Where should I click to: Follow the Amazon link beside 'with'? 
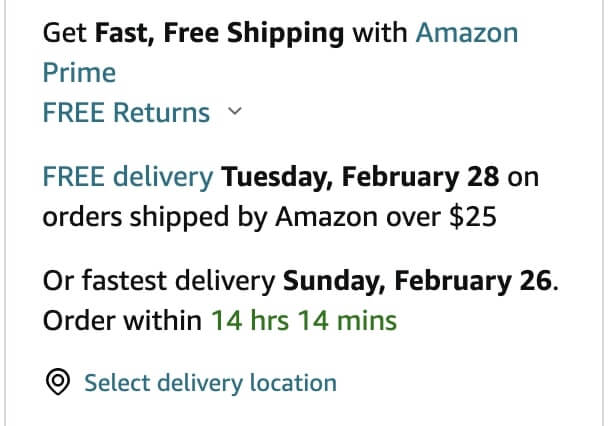(x=467, y=33)
